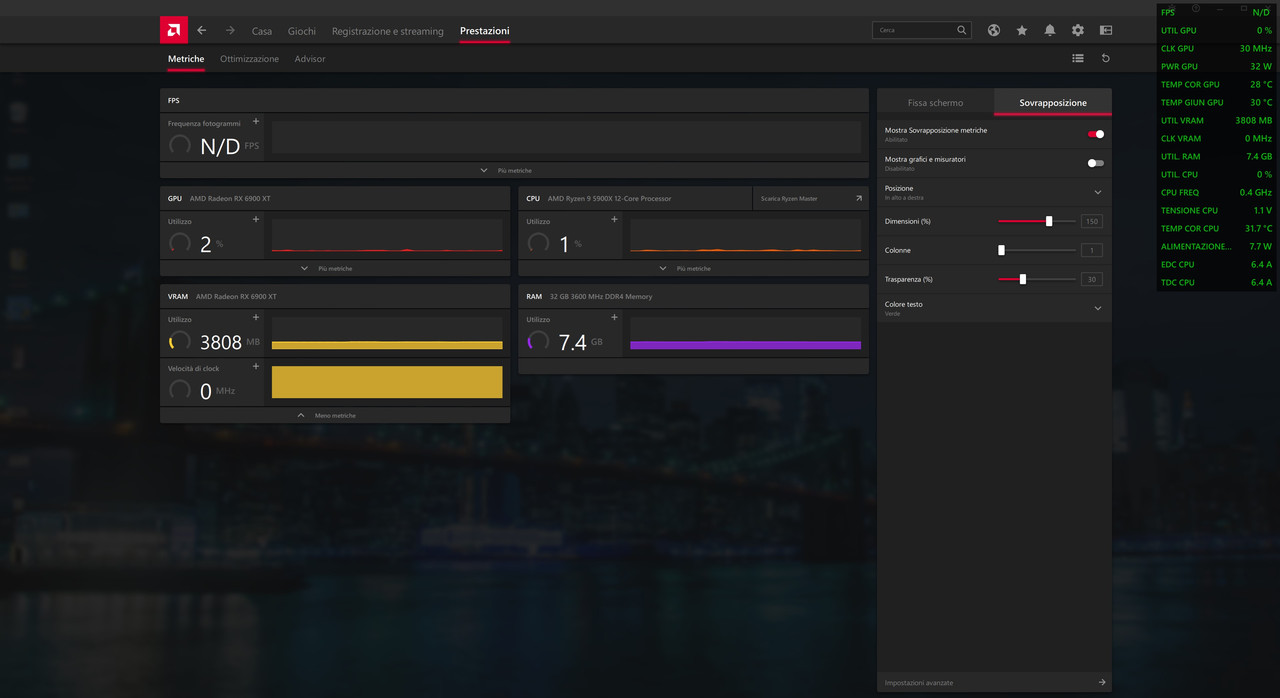Open favorites with the star icon
This screenshot has width=1280, height=698.
[1022, 30]
